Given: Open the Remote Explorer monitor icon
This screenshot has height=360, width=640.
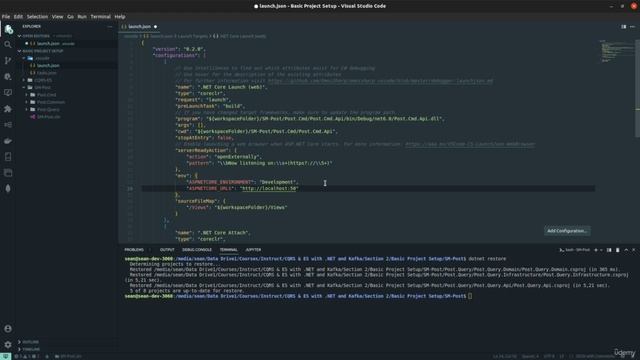Looking at the screenshot, I should [8, 93].
